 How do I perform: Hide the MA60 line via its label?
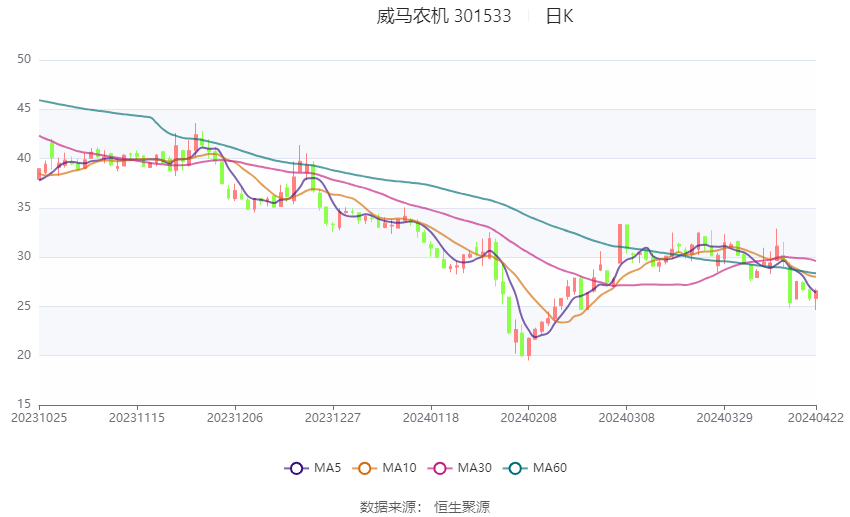550,468
